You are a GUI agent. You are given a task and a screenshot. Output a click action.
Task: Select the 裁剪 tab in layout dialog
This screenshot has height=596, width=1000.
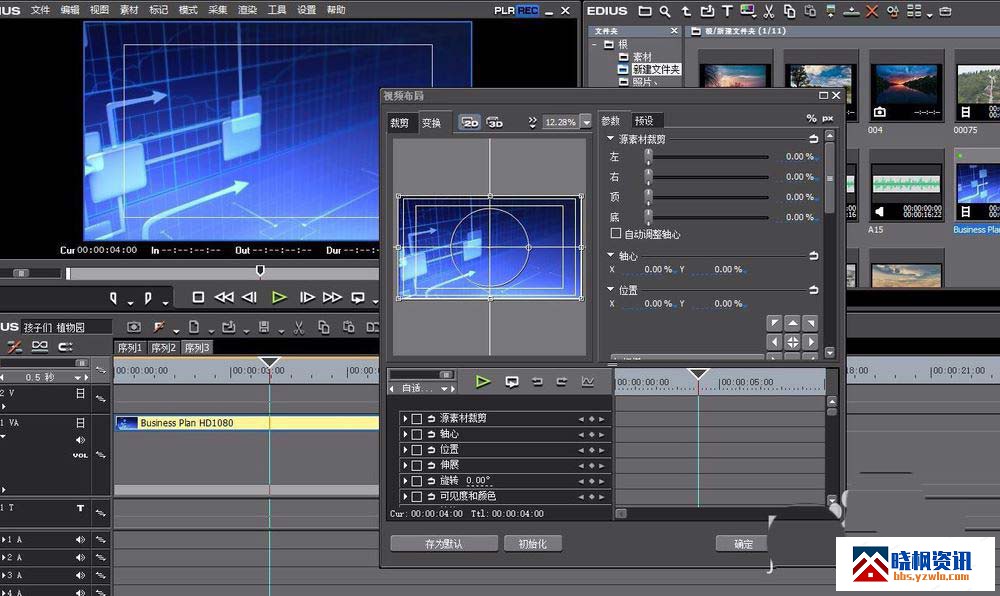click(400, 123)
